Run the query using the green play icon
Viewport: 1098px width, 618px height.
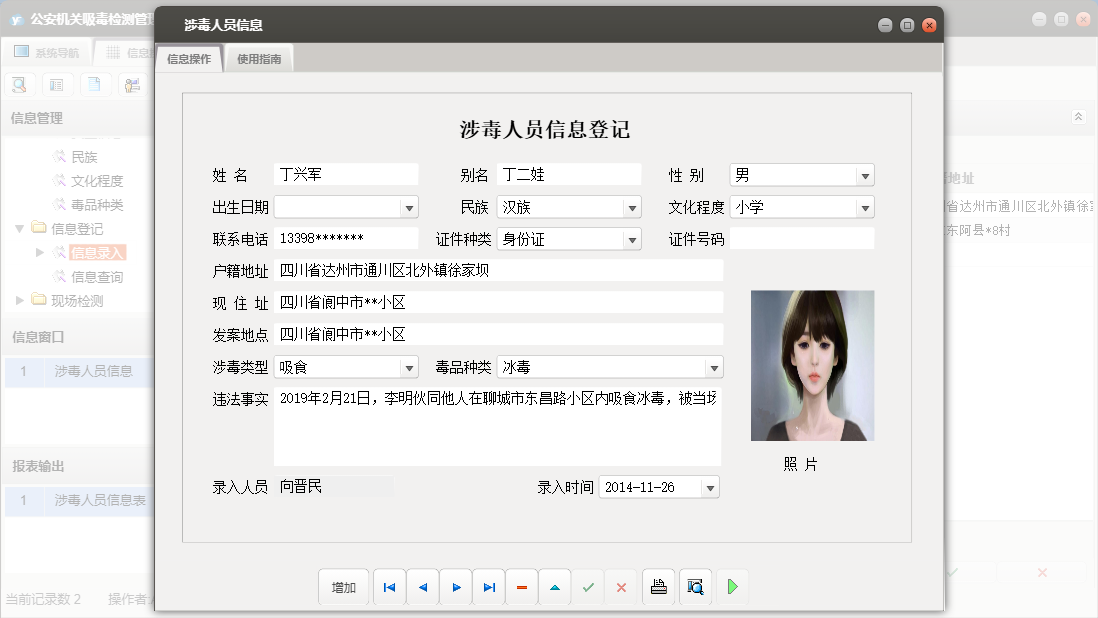click(x=732, y=587)
